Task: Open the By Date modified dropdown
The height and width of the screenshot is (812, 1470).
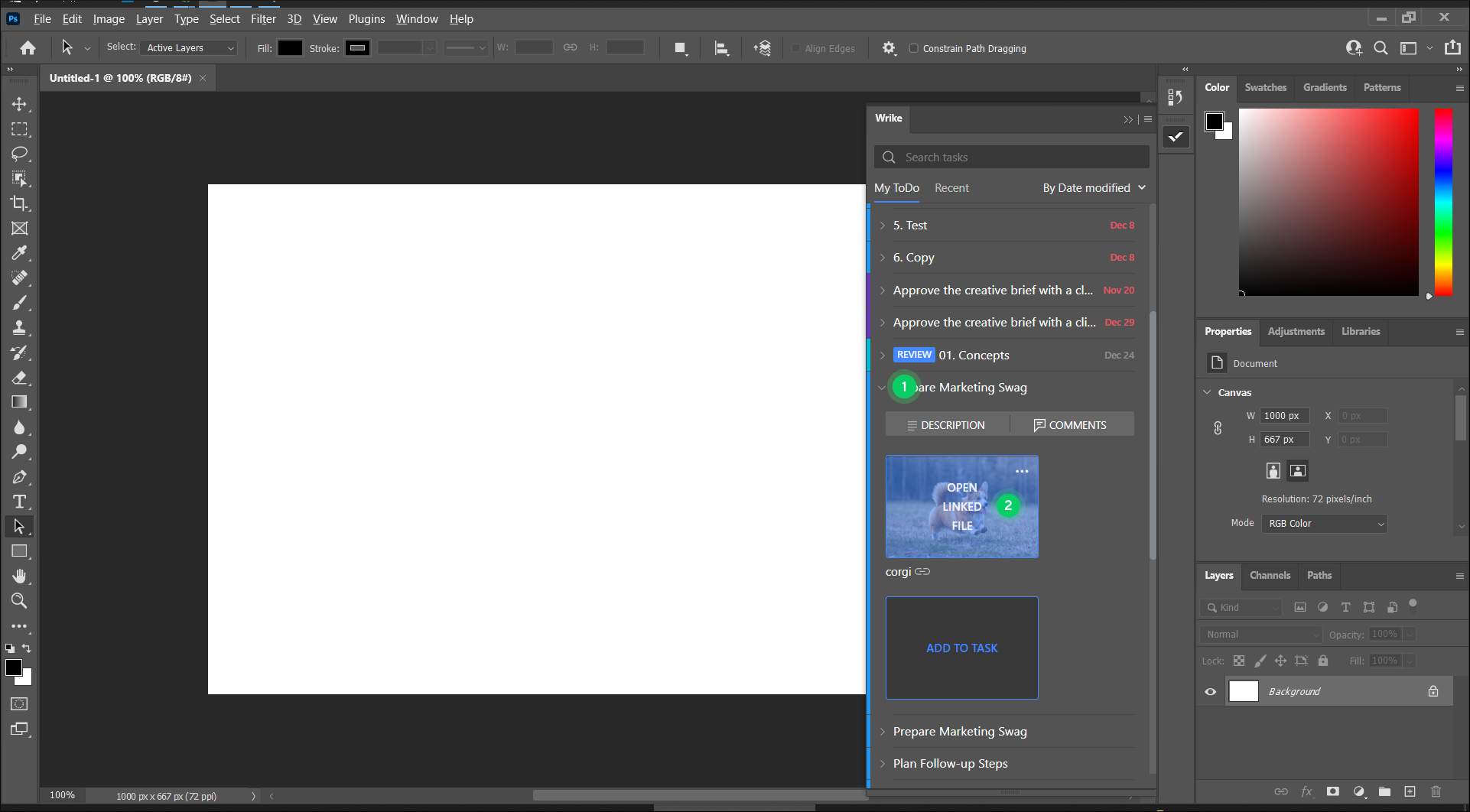Action: 1094,187
